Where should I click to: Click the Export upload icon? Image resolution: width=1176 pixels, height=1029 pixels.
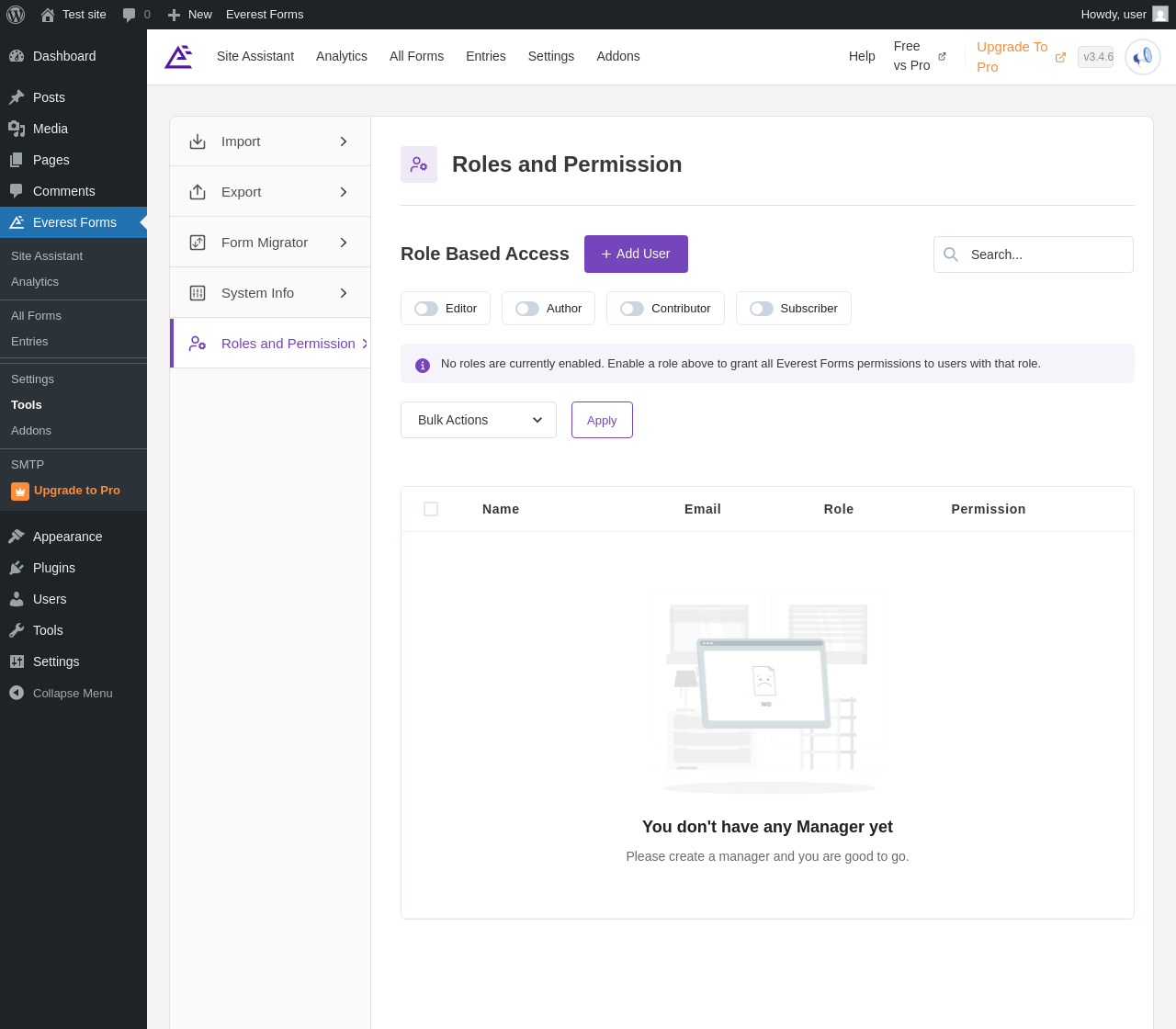198,192
